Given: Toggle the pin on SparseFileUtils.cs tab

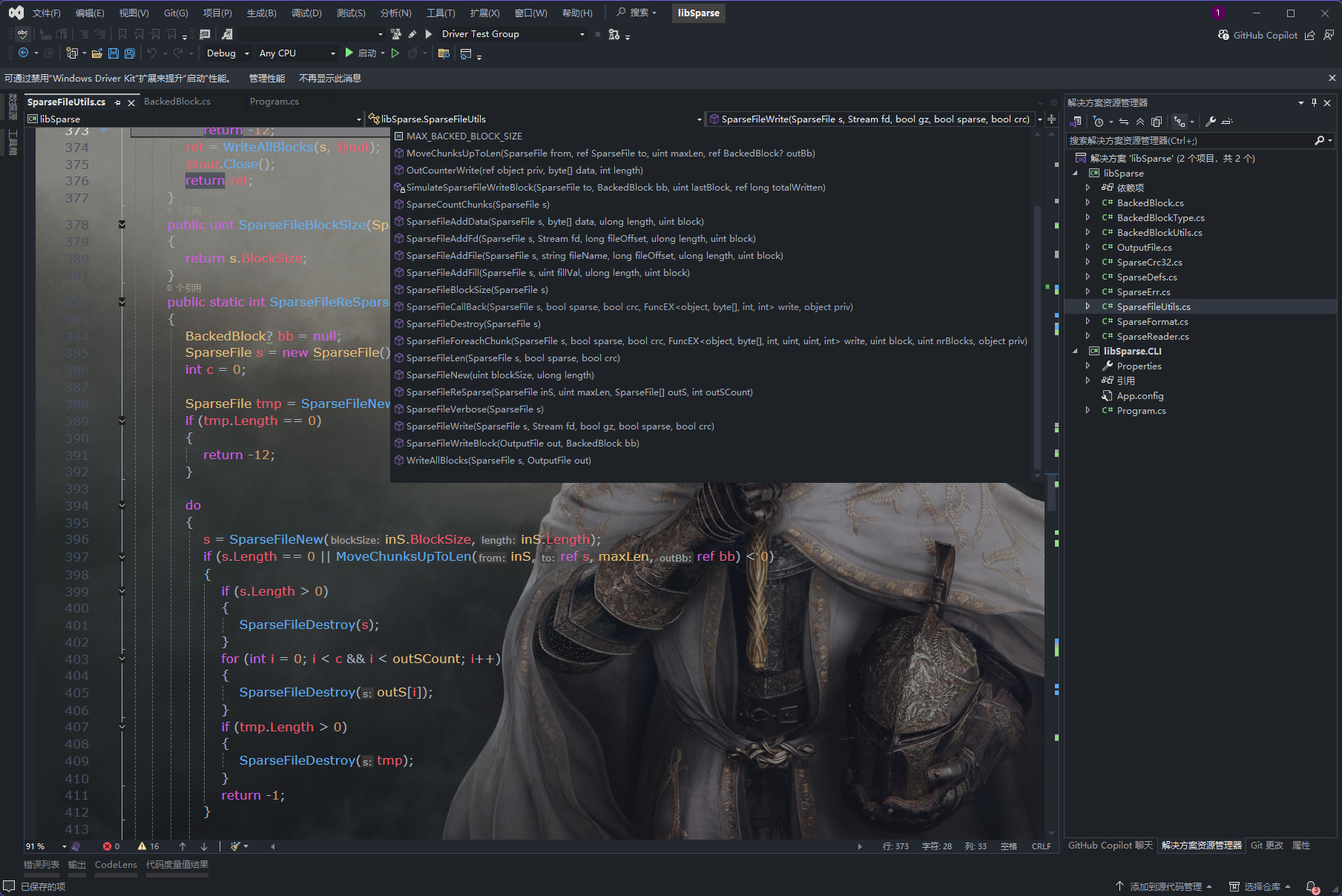Looking at the screenshot, I should [118, 102].
